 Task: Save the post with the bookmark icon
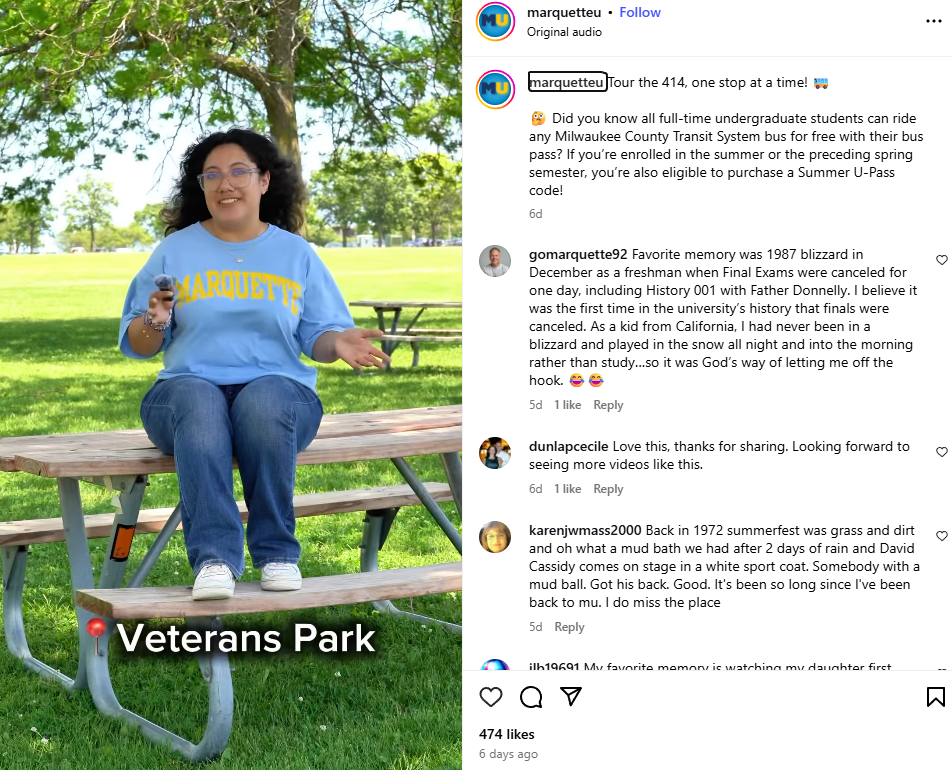click(x=936, y=697)
